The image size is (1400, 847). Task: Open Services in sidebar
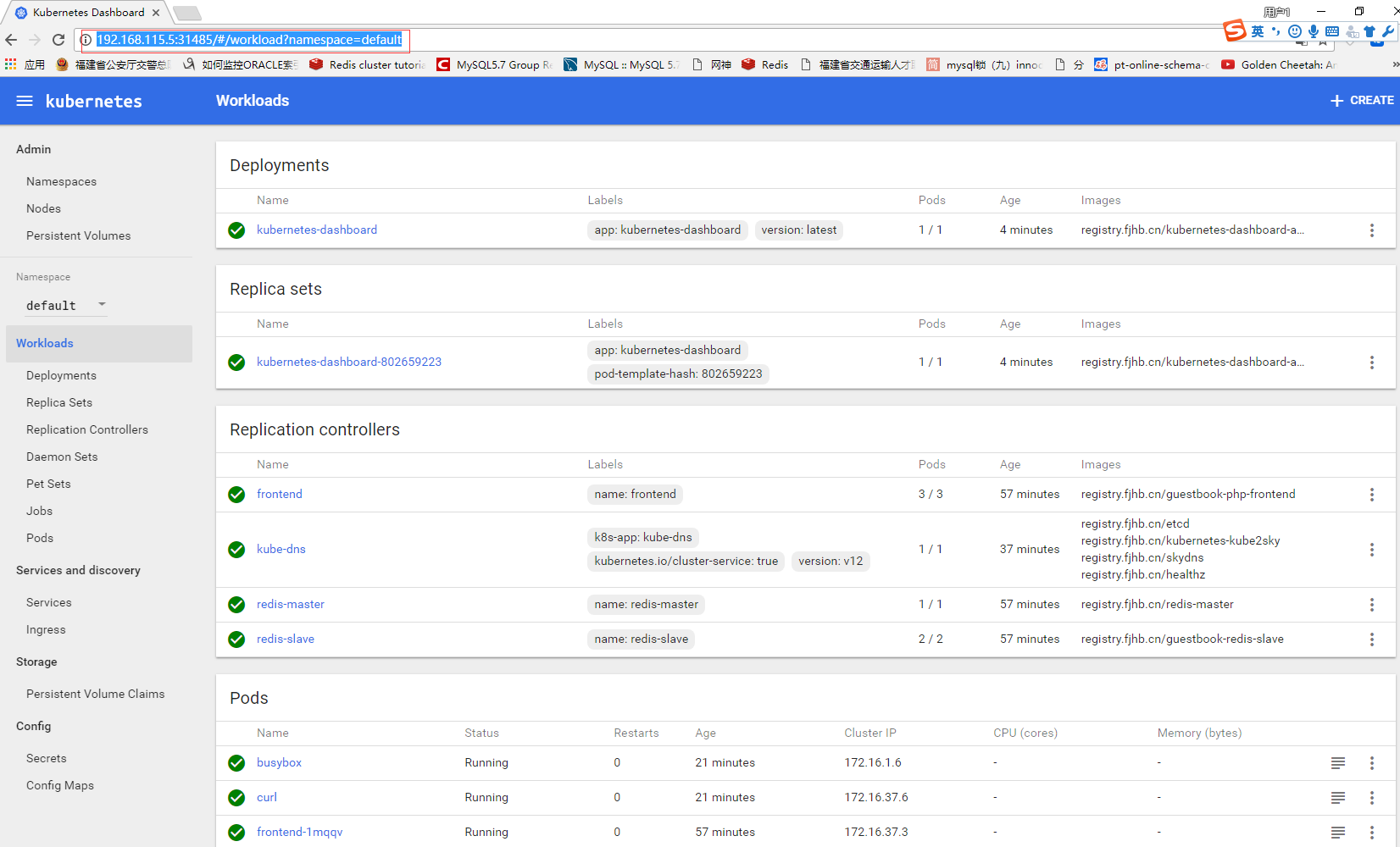pos(49,603)
